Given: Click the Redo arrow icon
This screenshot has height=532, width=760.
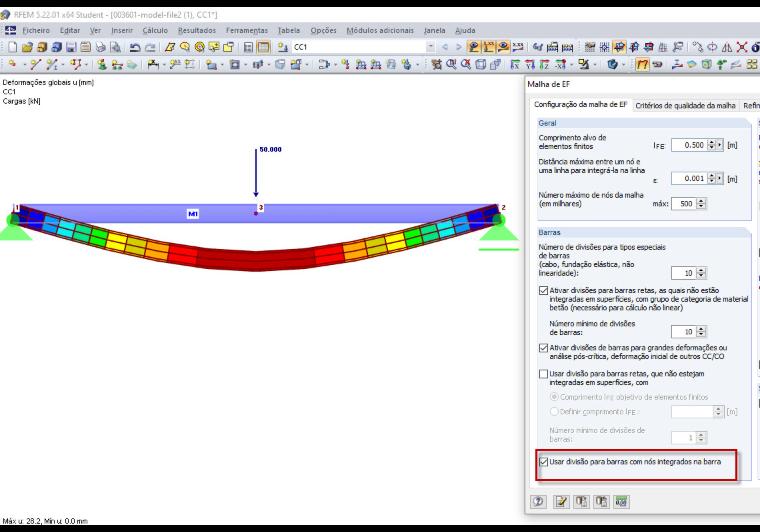Looking at the screenshot, I should pos(150,47).
